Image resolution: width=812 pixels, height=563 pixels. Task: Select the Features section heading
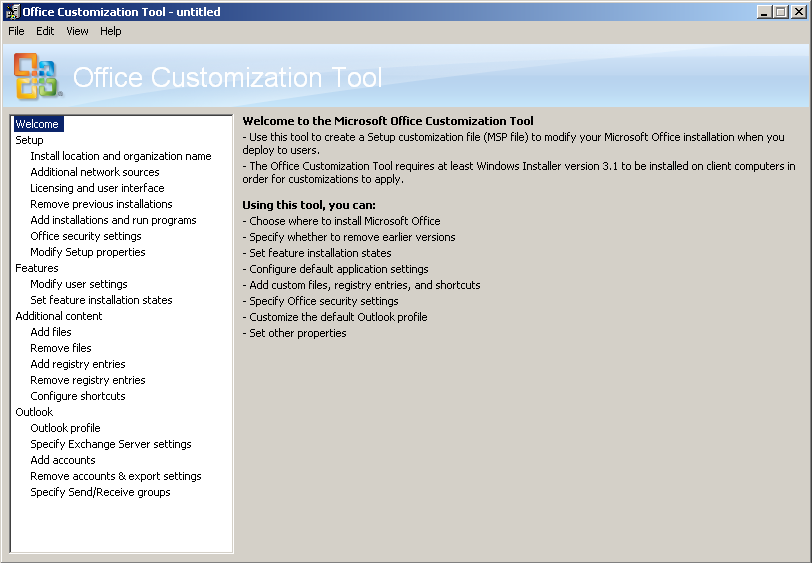click(x=37, y=268)
